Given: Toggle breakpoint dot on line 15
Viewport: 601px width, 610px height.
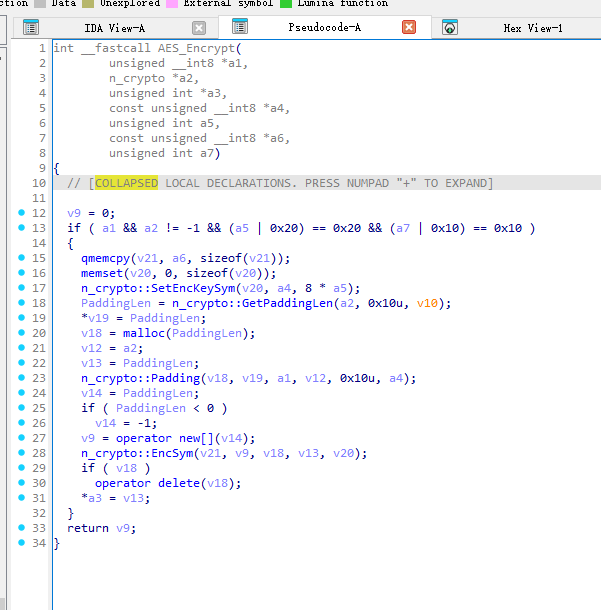Looking at the screenshot, I should [x=21, y=258].
